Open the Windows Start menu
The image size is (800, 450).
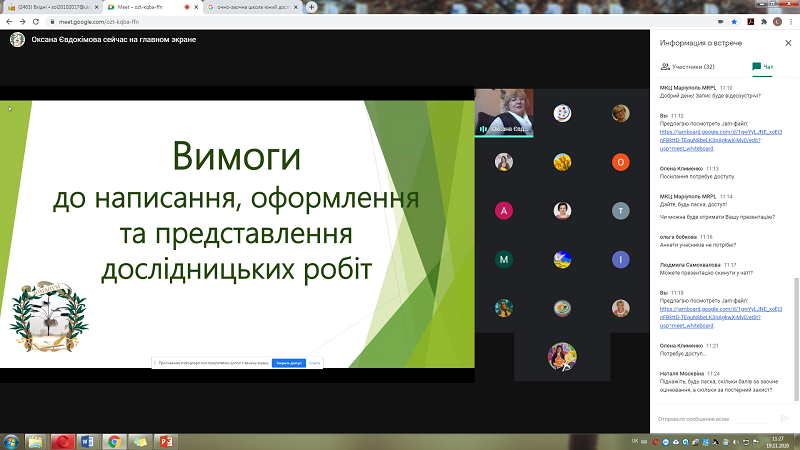tap(11, 441)
